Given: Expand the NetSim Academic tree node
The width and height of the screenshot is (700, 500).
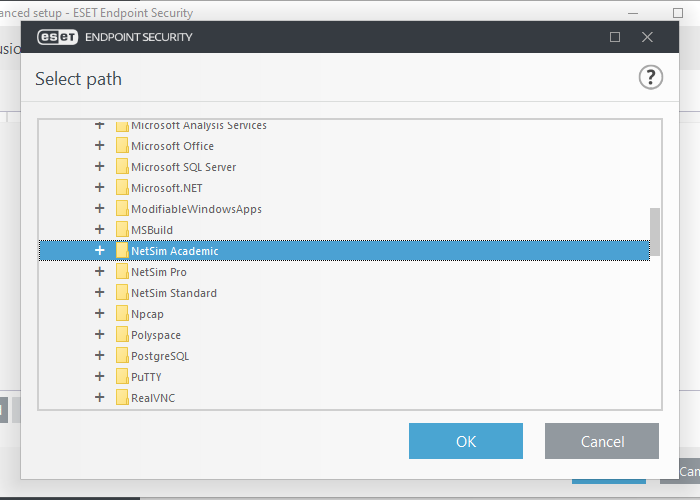Looking at the screenshot, I should [x=100, y=250].
